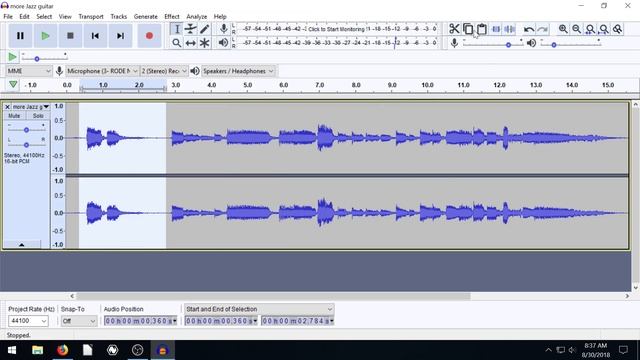640x360 pixels.
Task: Open Windows Start menu
Action: 12,350
